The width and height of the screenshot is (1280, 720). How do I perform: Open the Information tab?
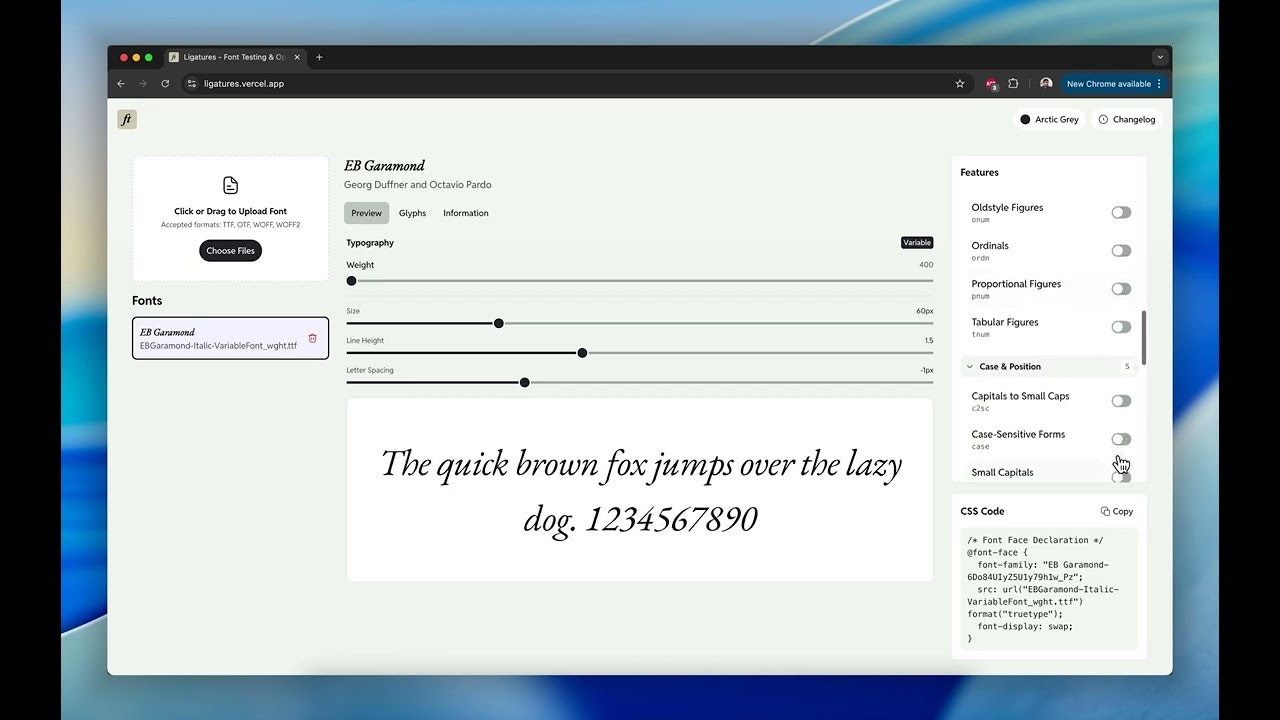[465, 212]
